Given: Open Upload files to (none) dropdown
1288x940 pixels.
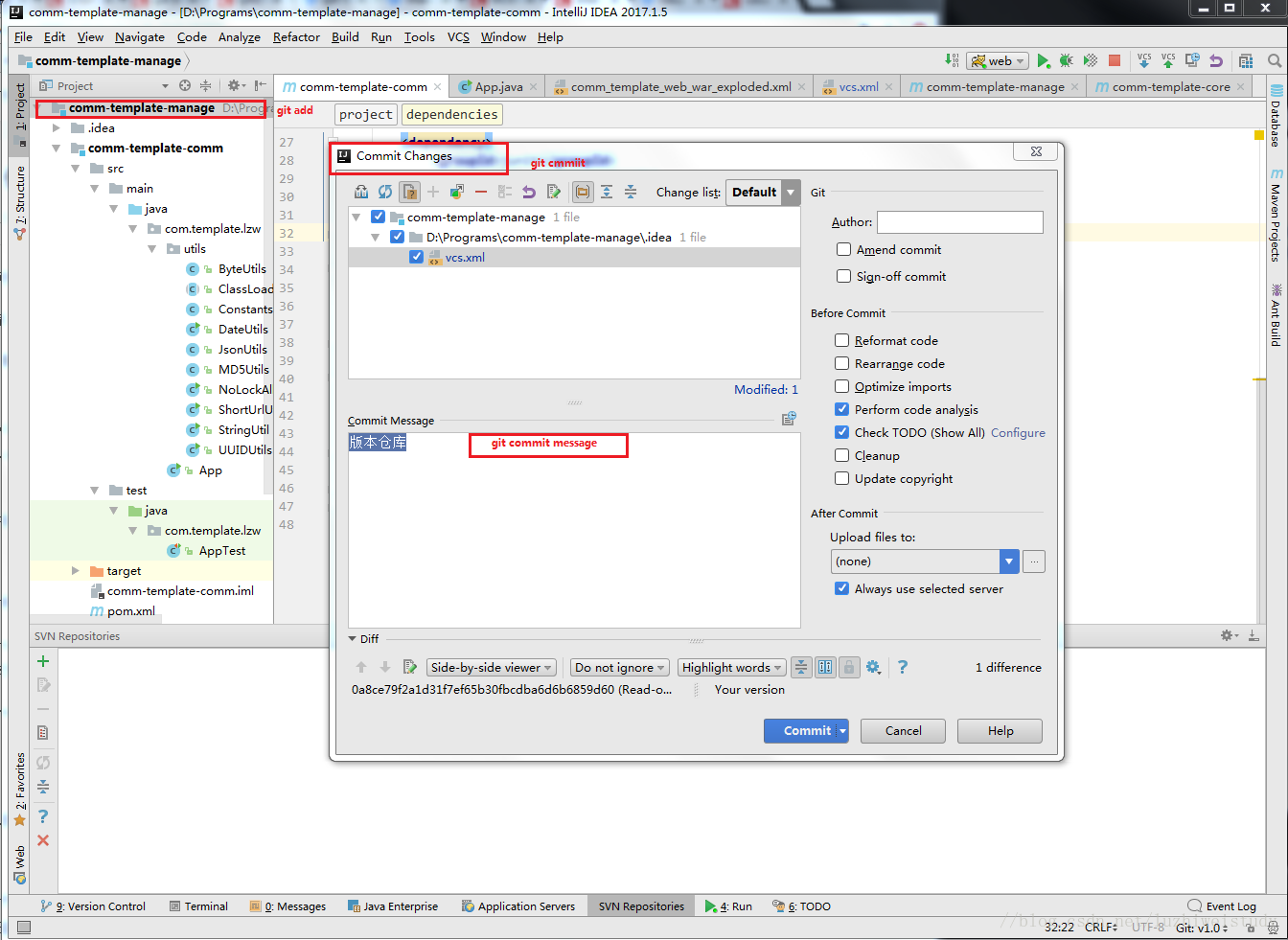Looking at the screenshot, I should coord(924,562).
